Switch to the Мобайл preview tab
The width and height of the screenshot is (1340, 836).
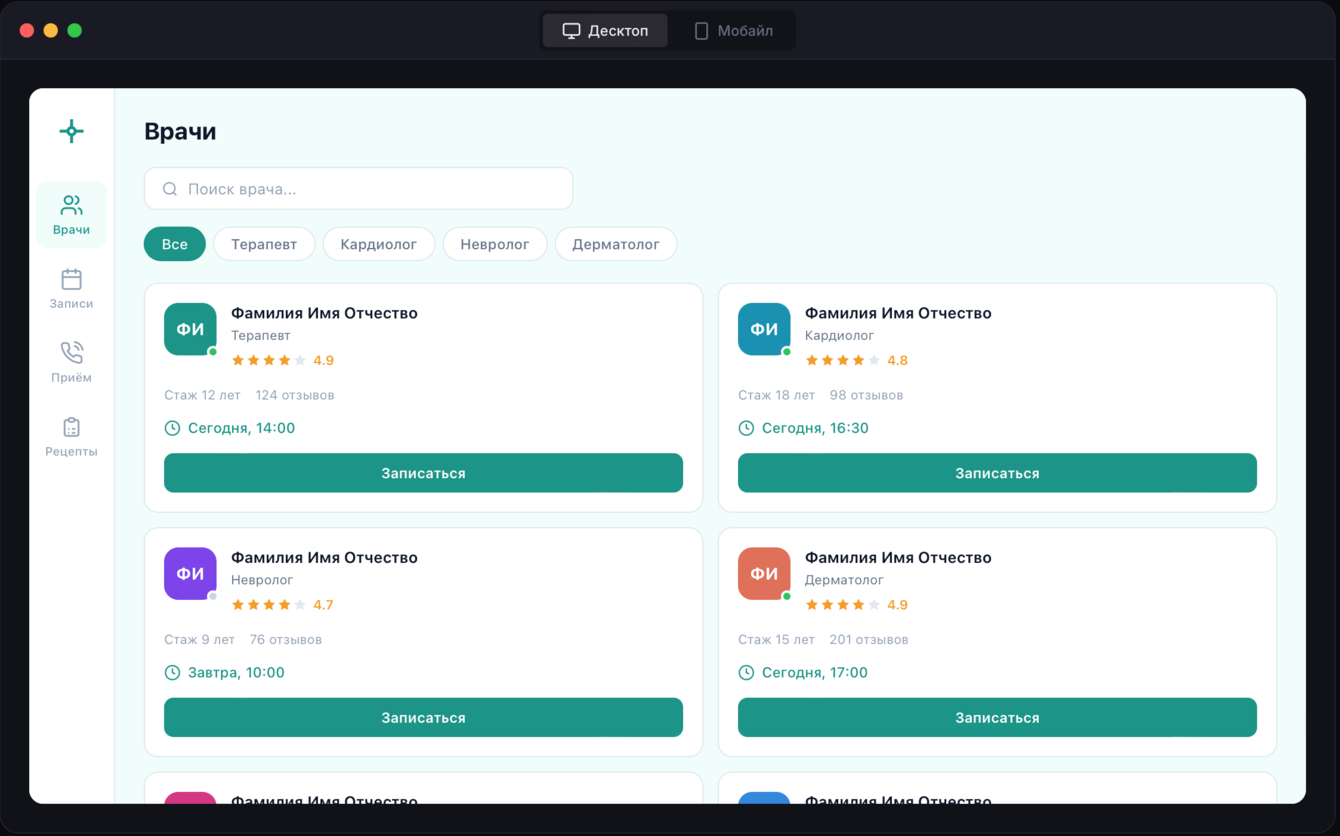tap(734, 31)
